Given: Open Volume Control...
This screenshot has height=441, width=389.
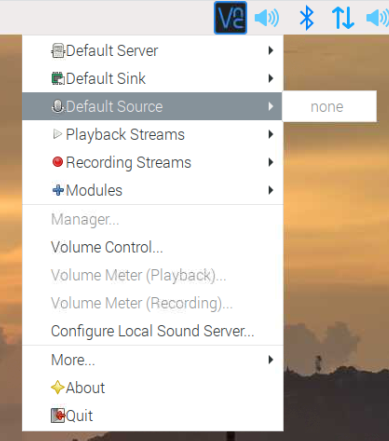Looking at the screenshot, I should click(x=107, y=247).
